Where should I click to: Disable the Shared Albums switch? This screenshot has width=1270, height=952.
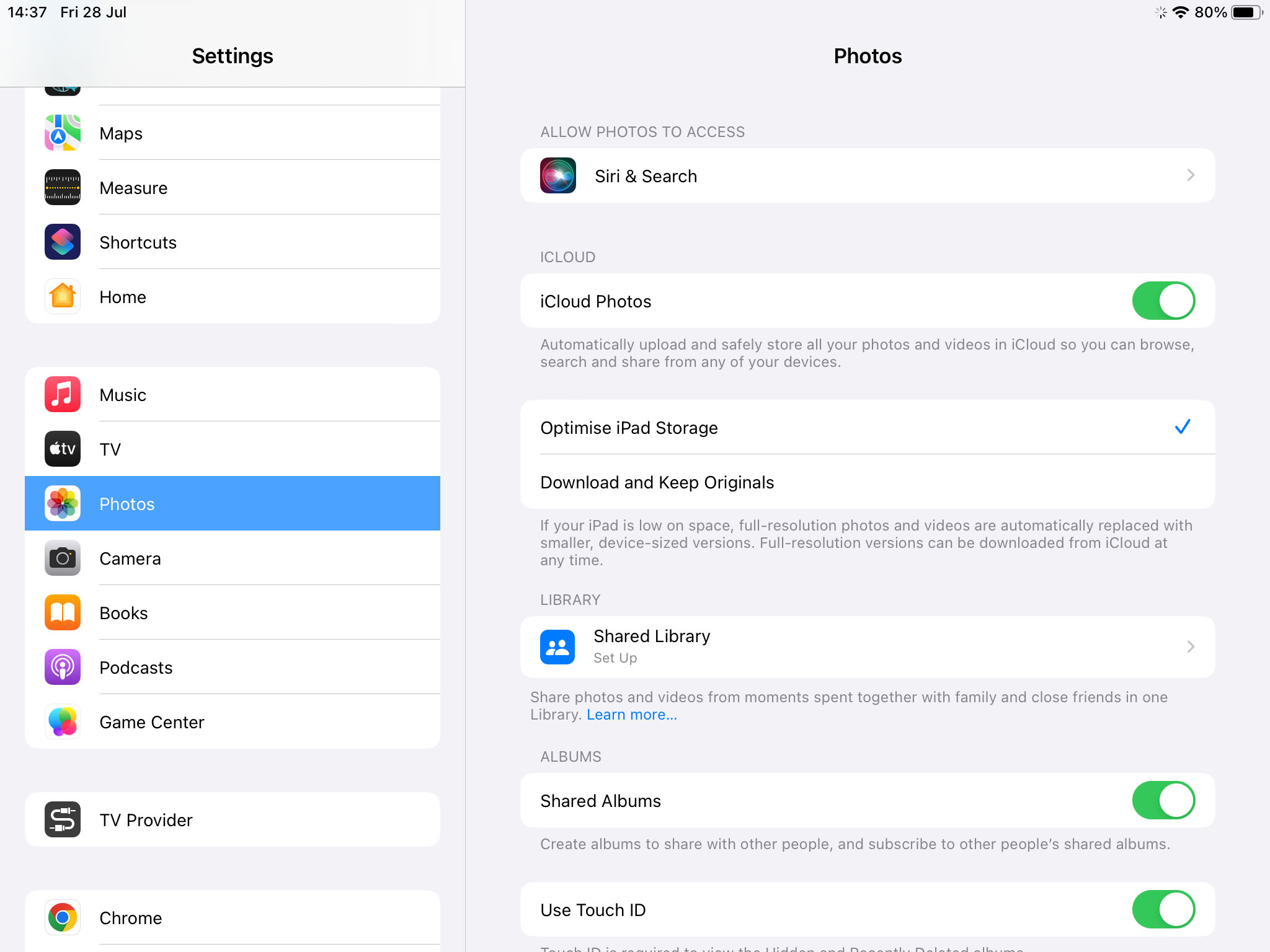click(1163, 800)
